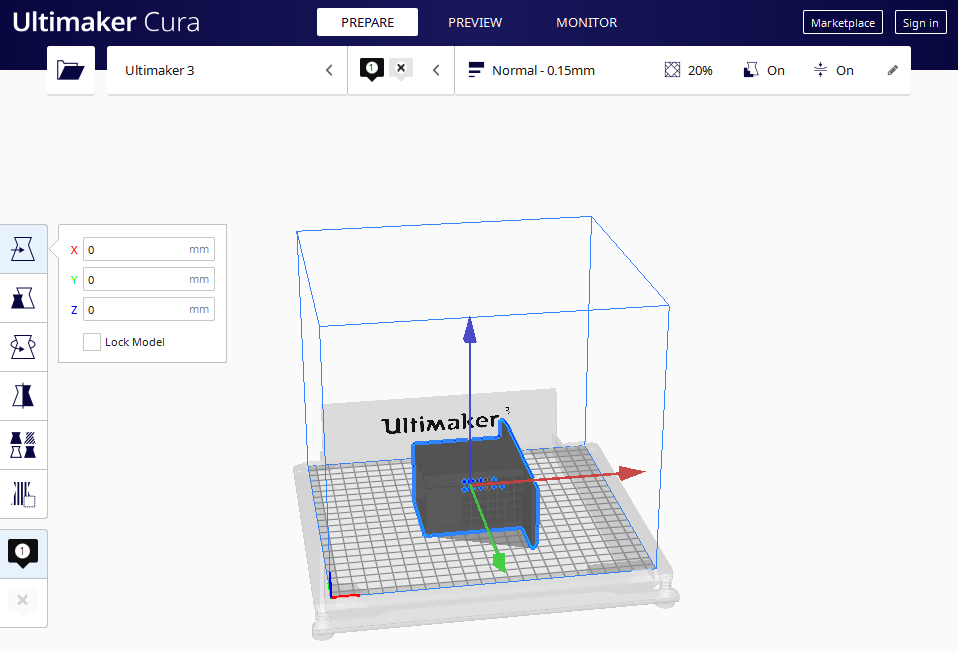Open Per Model Settings tool
Viewport: 958px width, 652px height.
coord(23,445)
